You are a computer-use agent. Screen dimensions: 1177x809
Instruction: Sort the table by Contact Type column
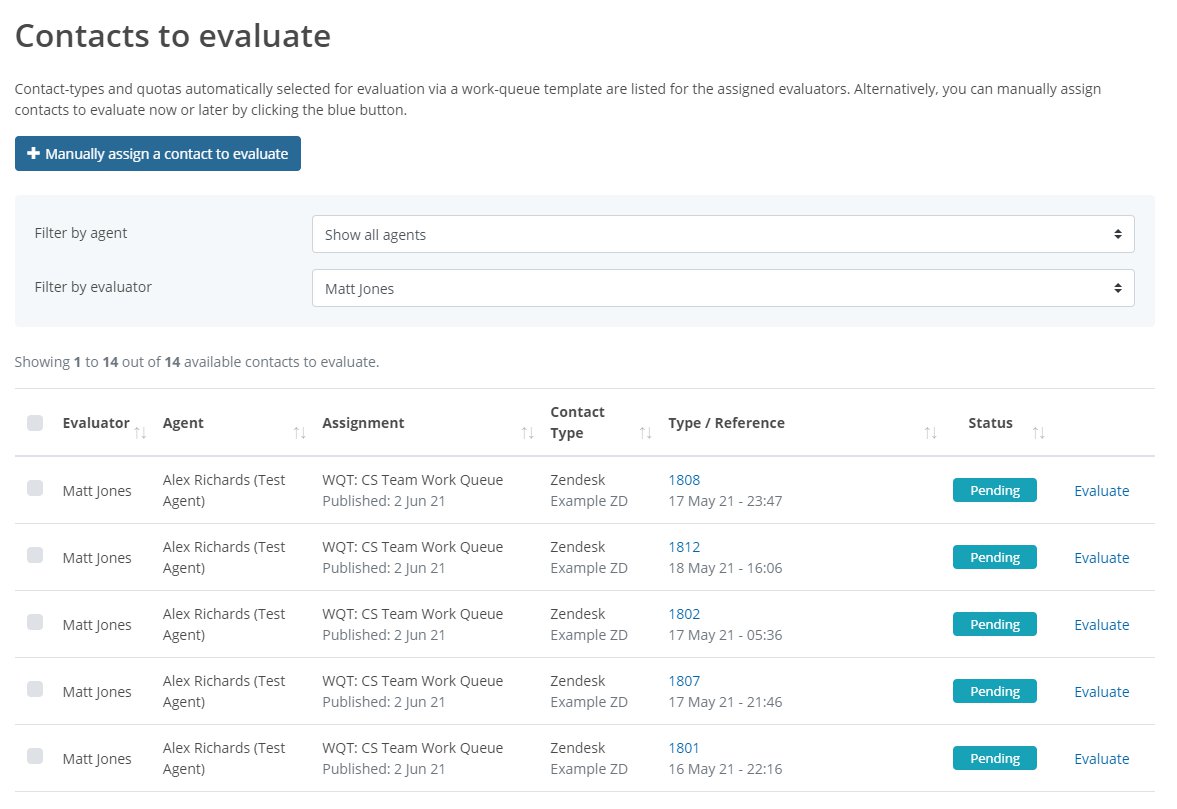[646, 430]
